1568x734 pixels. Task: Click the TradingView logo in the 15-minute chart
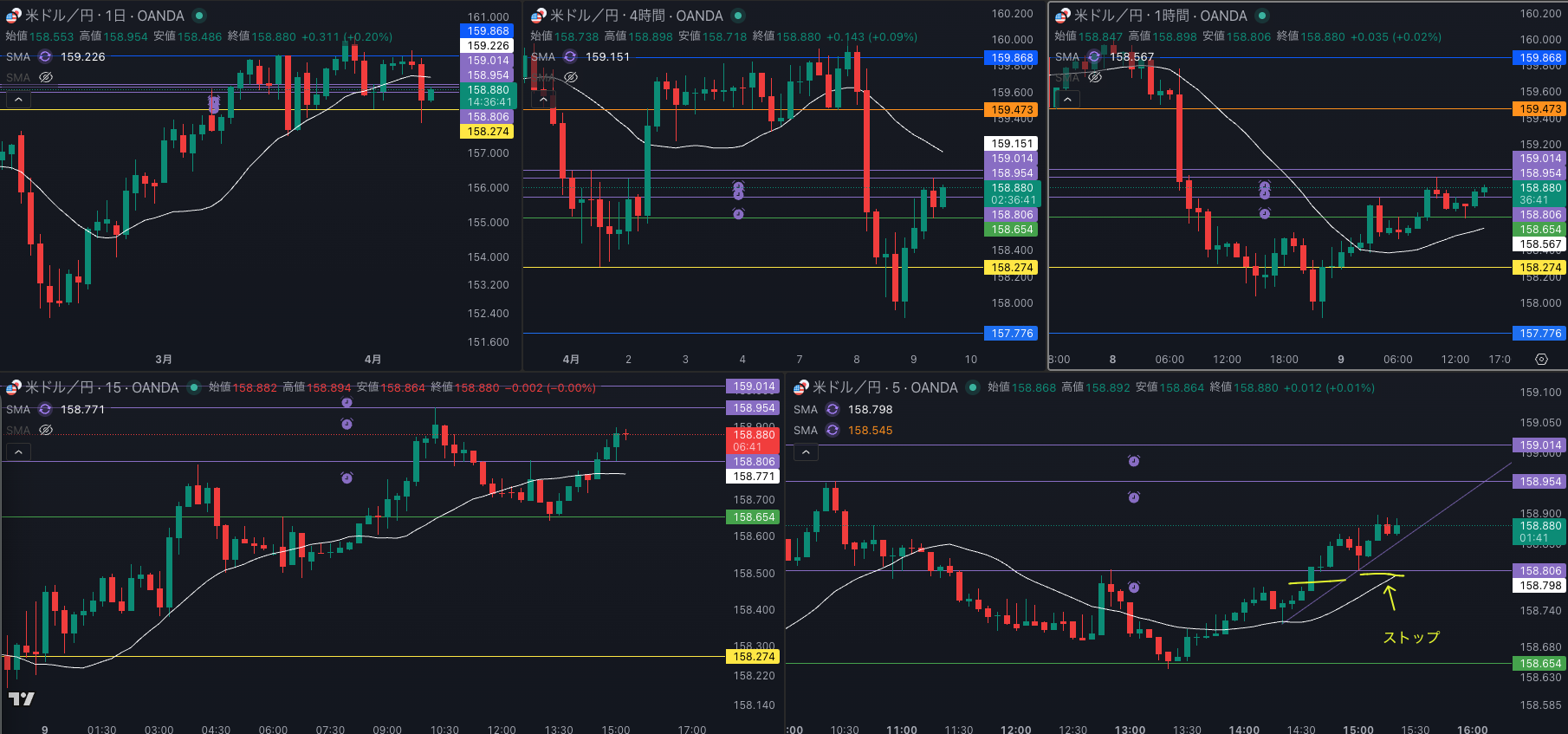click(x=22, y=698)
